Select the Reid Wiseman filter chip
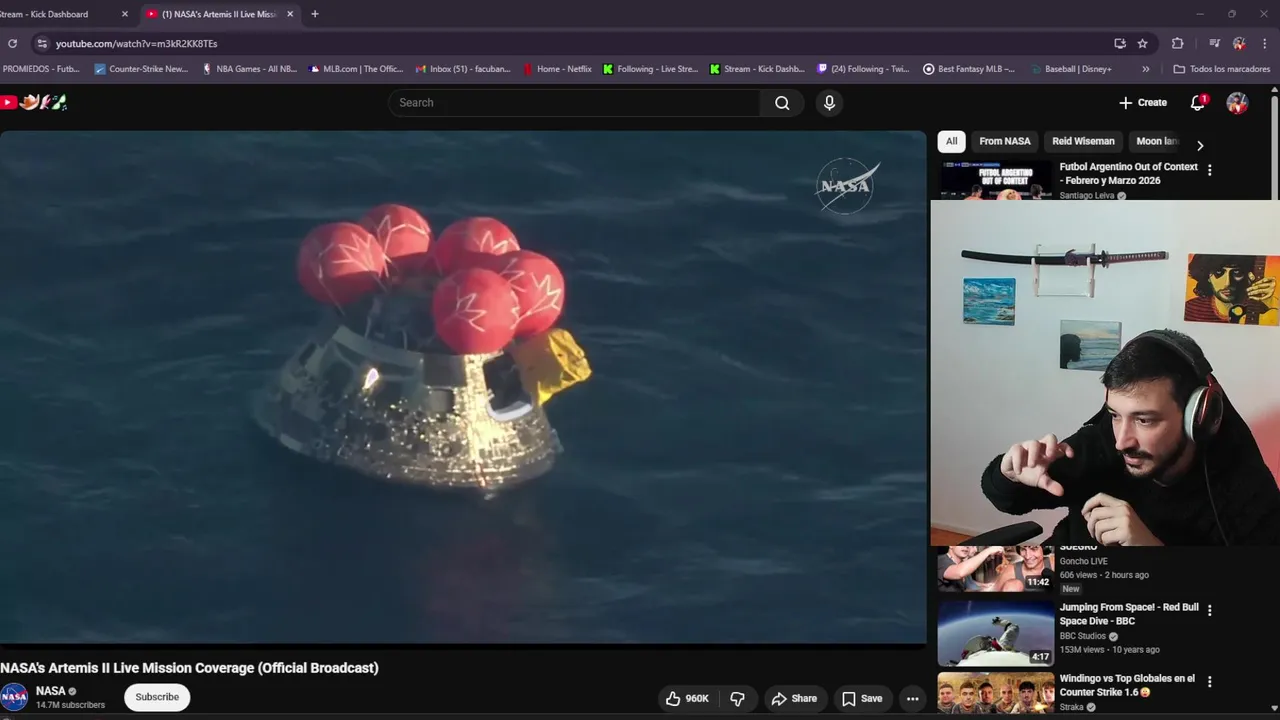Screen dimensions: 1280x720 1083,141
